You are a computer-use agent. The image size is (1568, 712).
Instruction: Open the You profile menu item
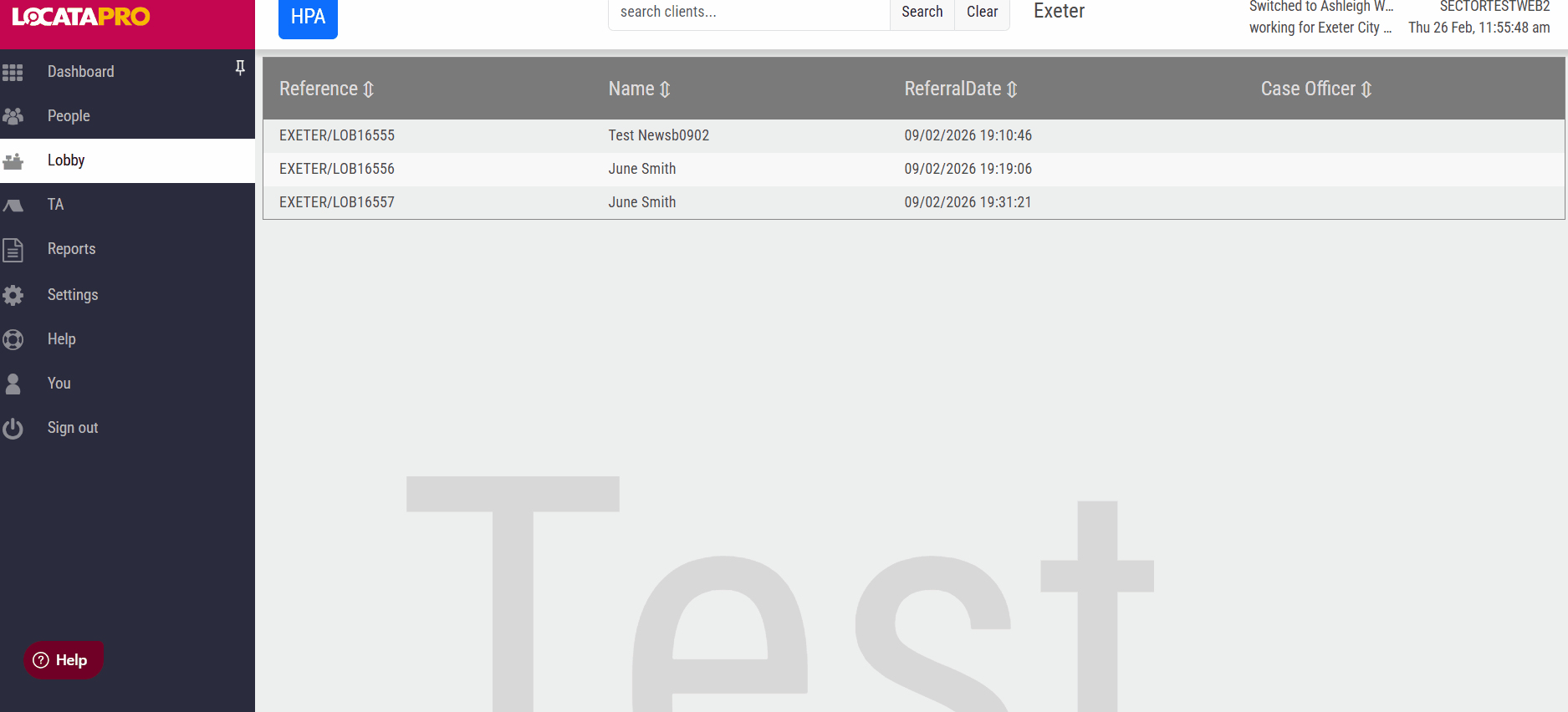tap(127, 384)
